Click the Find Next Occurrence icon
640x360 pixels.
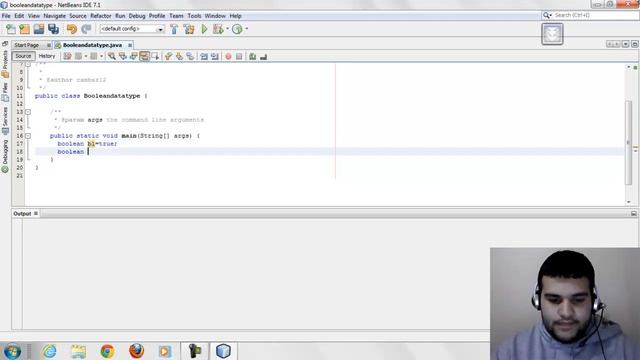pos(133,56)
